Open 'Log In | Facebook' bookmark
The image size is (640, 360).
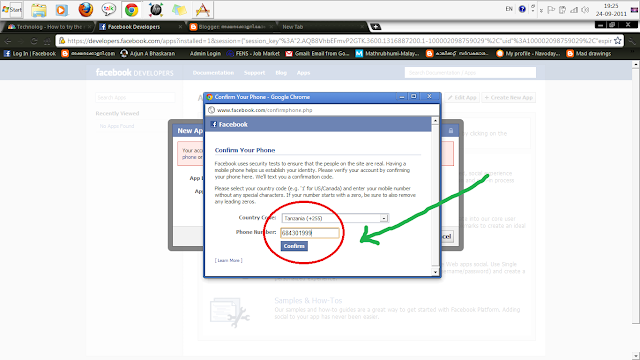[x=30, y=53]
